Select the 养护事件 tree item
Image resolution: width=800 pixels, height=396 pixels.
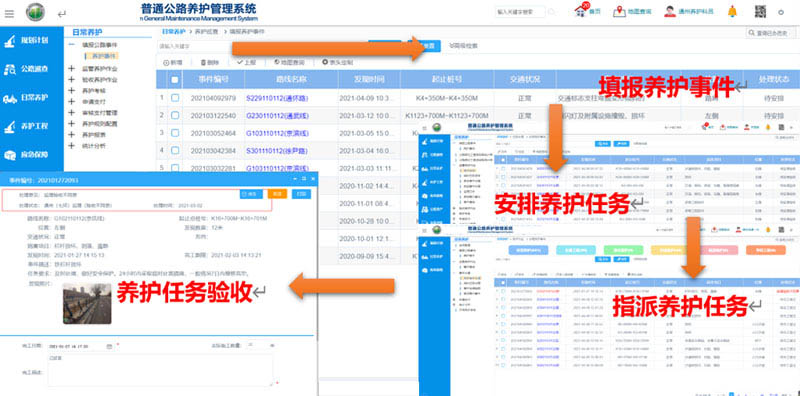[102, 56]
